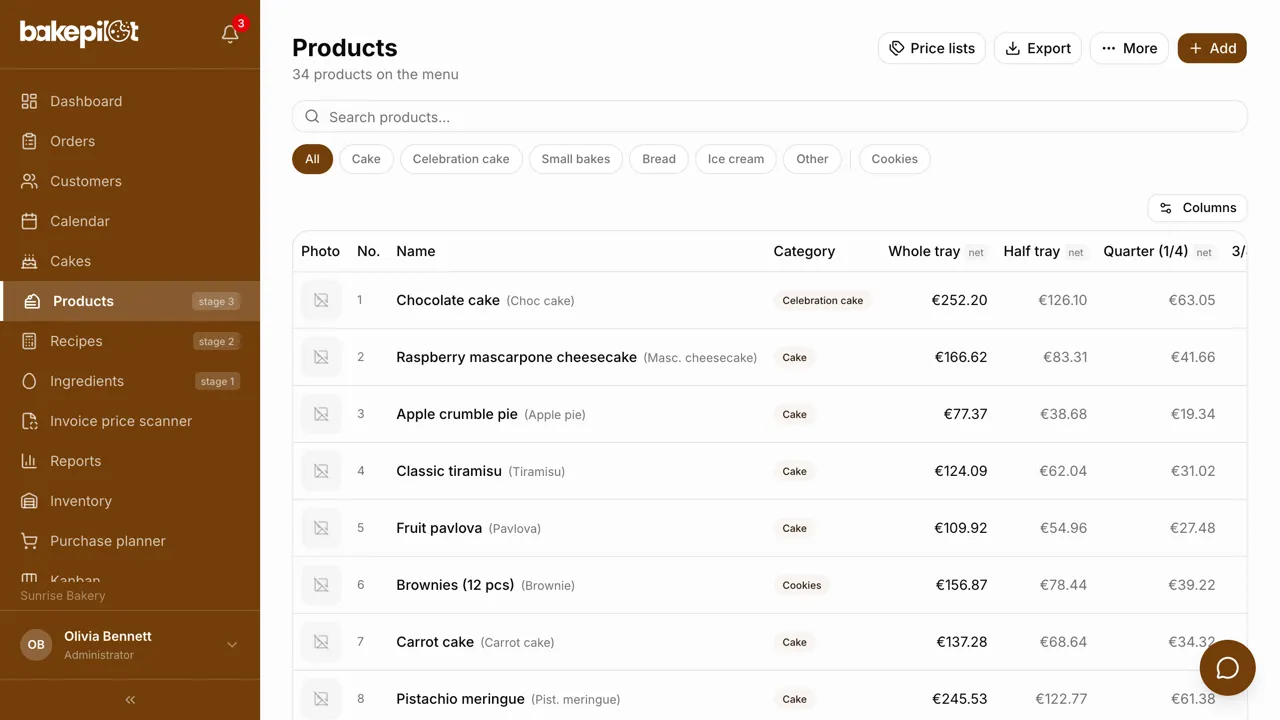The height and width of the screenshot is (720, 1280).
Task: Expand Olivia Bennett account menu
Action: (130, 645)
